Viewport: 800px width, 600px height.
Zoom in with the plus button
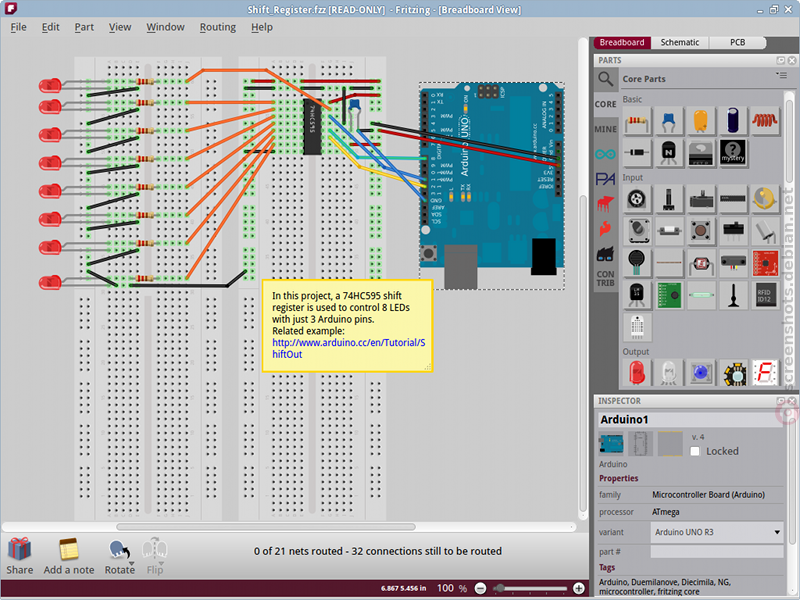click(579, 588)
